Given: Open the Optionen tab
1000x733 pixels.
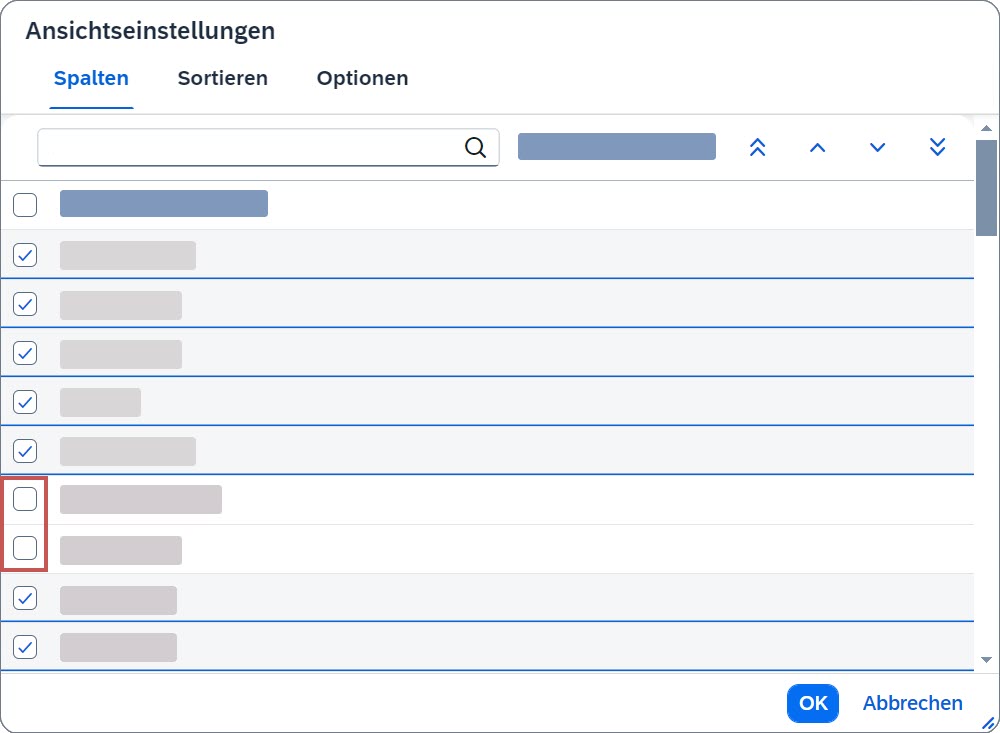Looking at the screenshot, I should pyautogui.click(x=362, y=78).
